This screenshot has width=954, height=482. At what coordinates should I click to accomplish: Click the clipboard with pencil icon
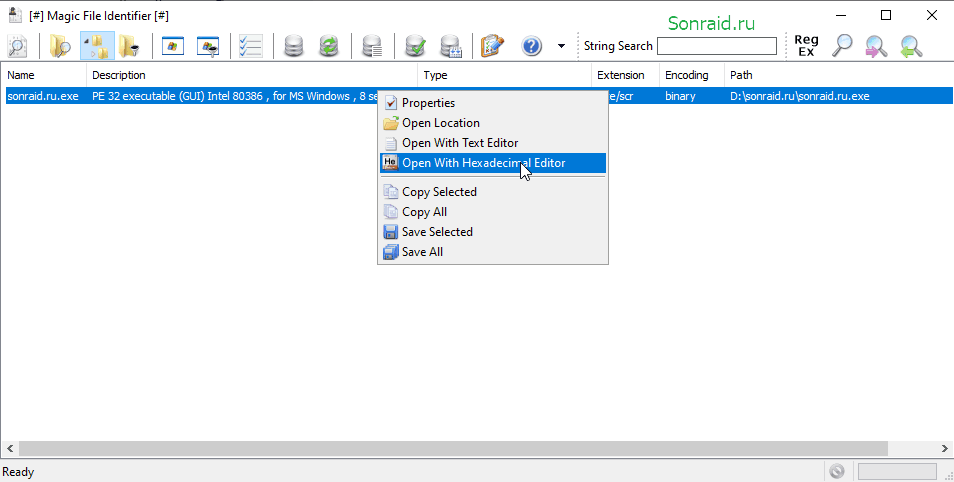pos(492,46)
